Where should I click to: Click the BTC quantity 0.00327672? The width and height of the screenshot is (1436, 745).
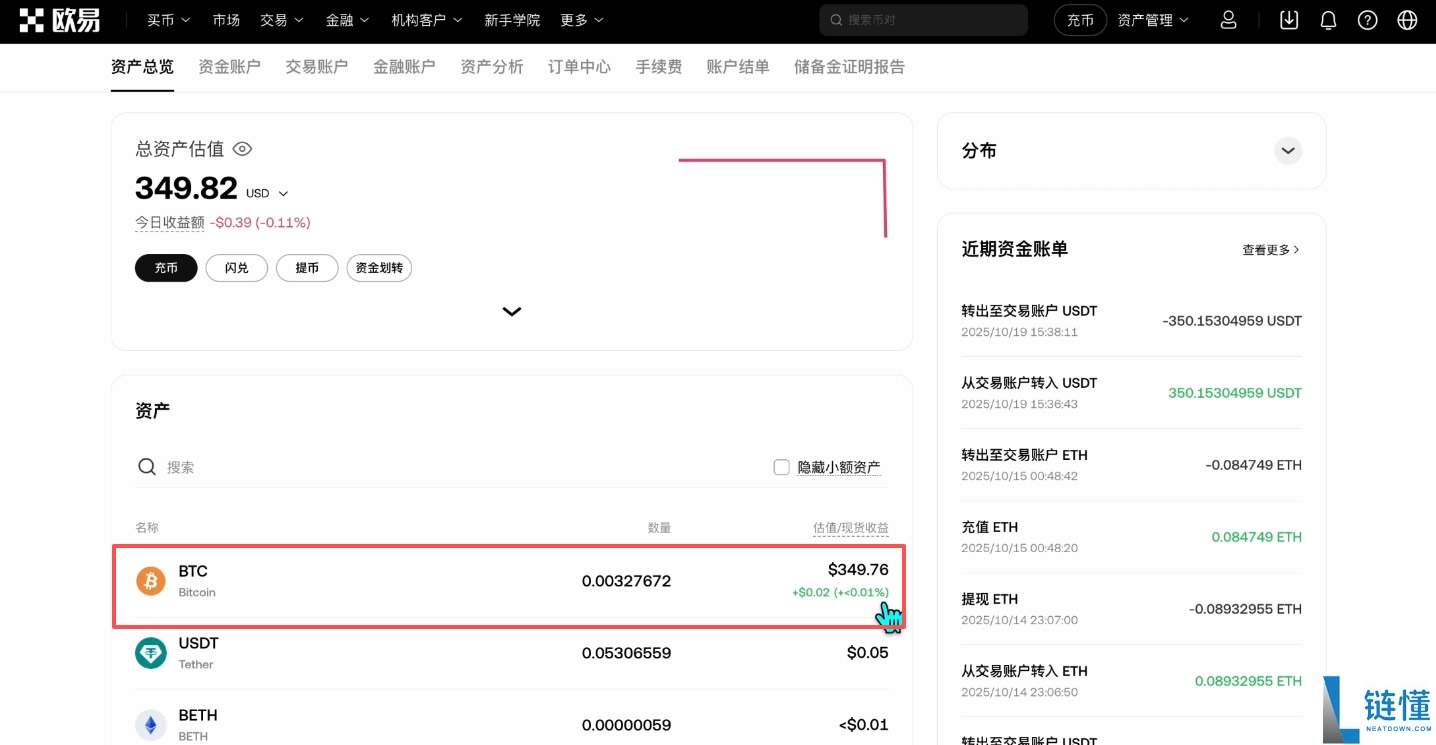[x=626, y=581]
